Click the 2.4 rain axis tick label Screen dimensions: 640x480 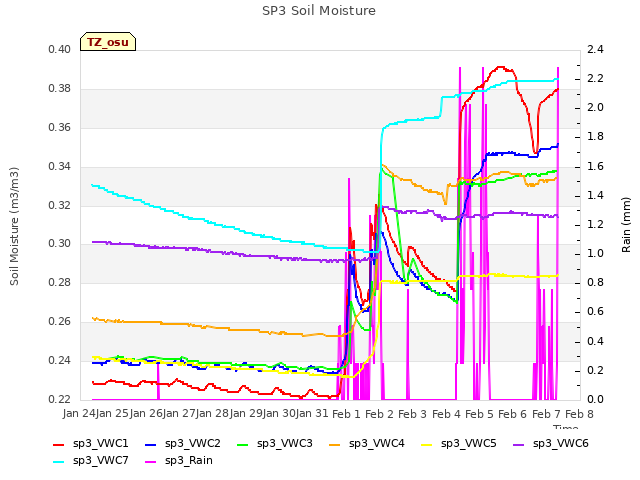pos(595,50)
